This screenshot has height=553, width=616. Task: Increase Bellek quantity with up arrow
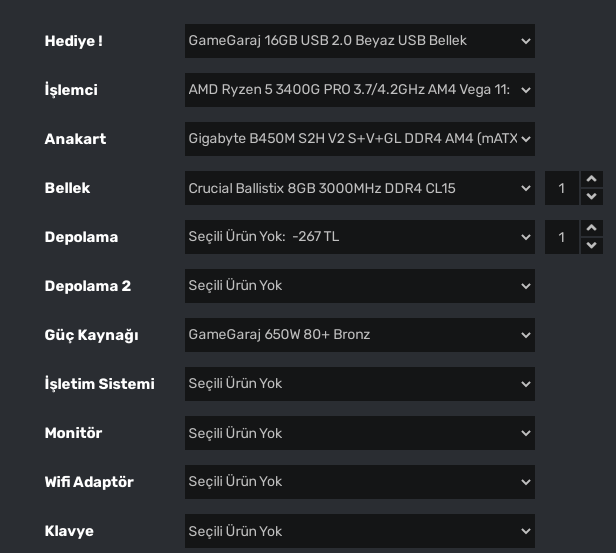[x=592, y=179]
